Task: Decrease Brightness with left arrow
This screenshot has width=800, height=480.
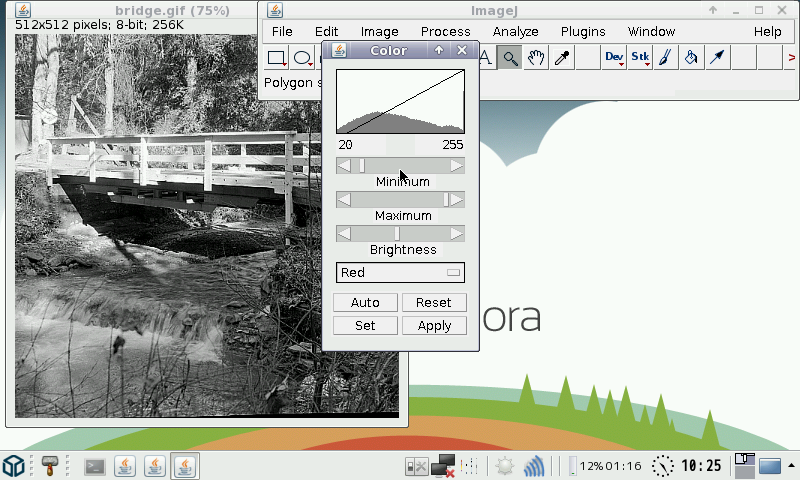Action: [344, 234]
